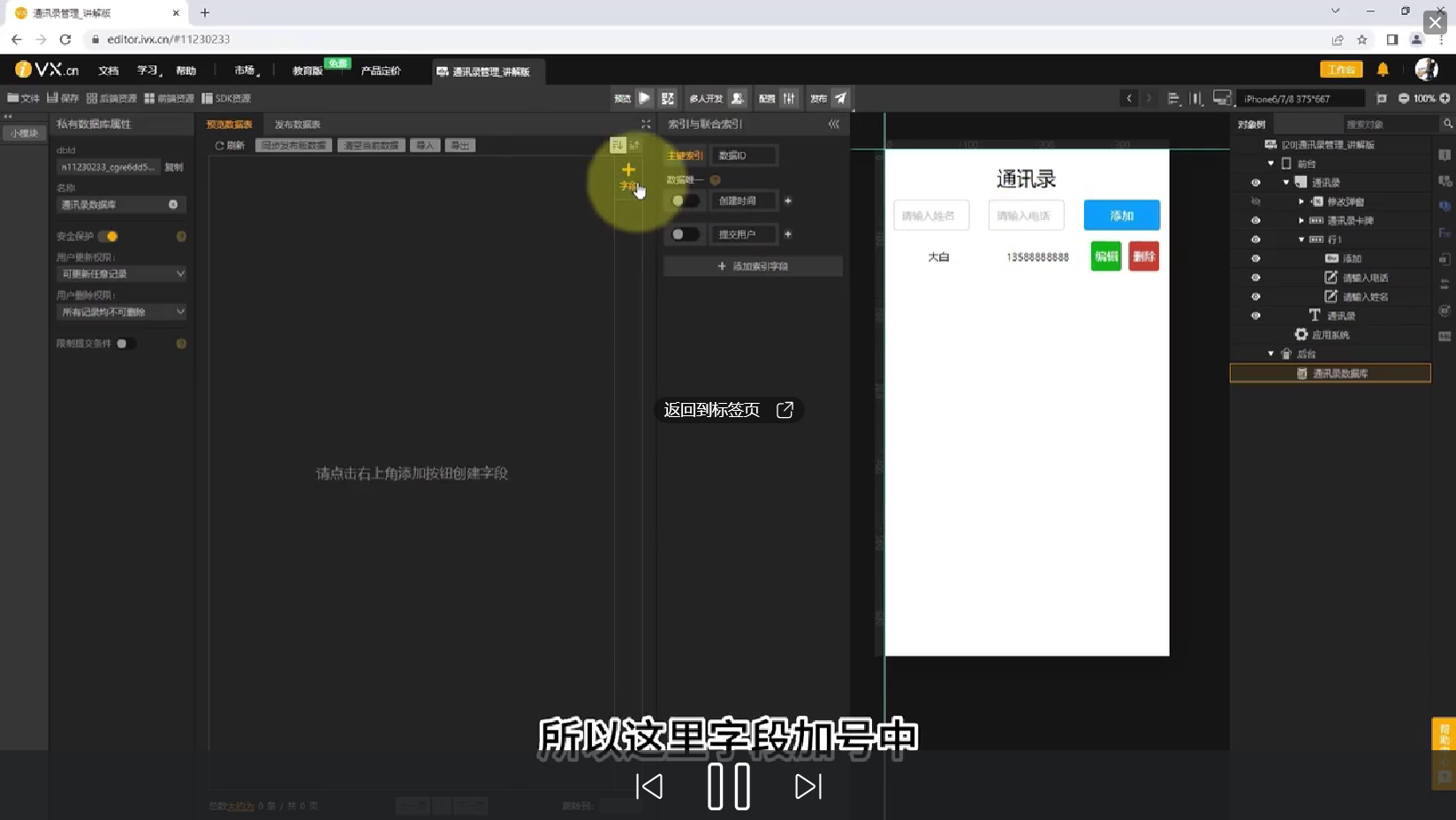Click plus icon next to 创建时间
Image resolution: width=1456 pixels, height=820 pixels.
pos(788,201)
